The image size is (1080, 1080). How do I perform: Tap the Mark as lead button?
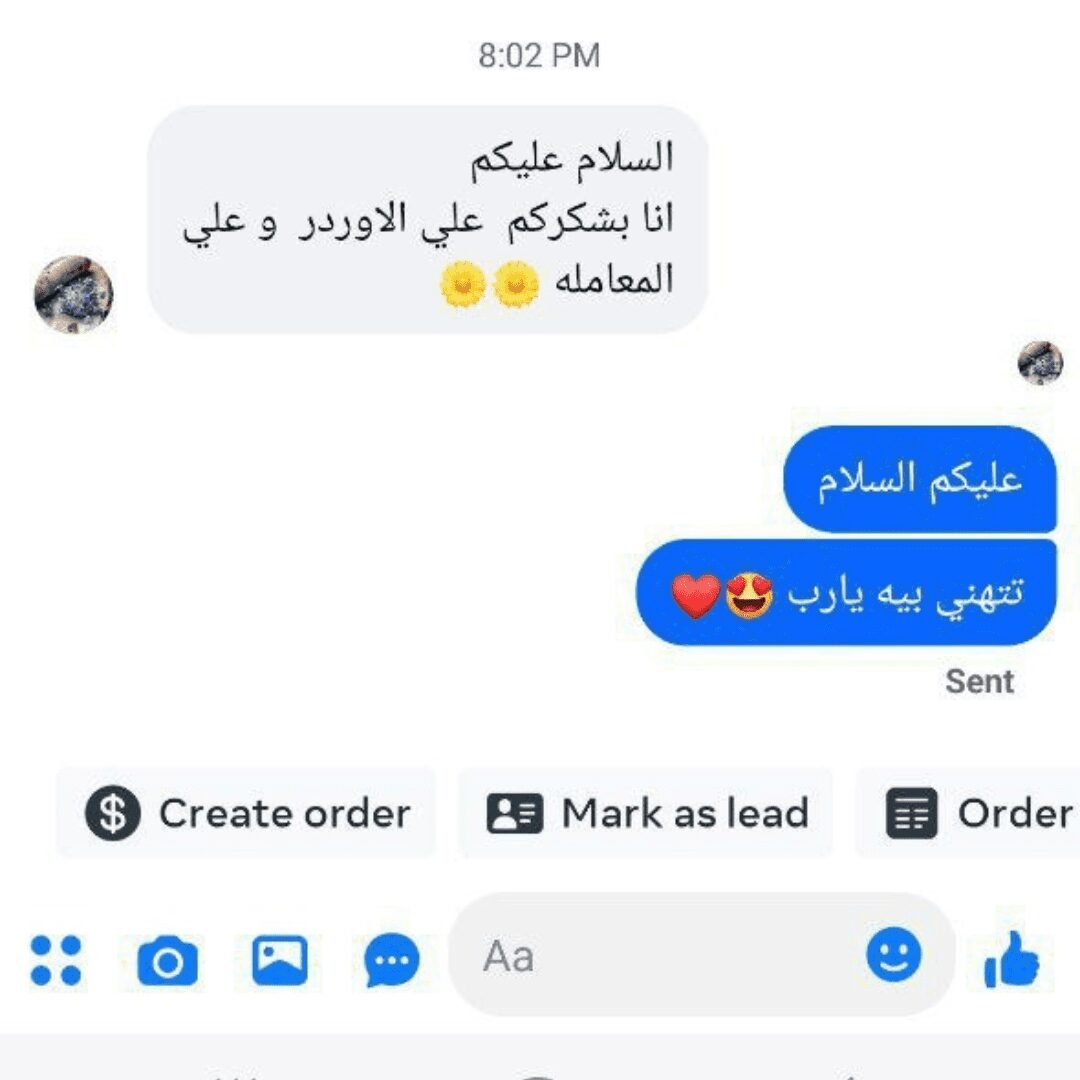[x=645, y=813]
